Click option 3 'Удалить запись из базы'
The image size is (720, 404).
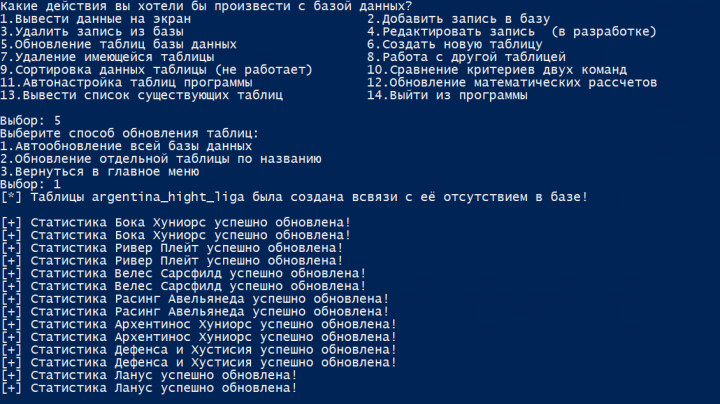click(92, 32)
